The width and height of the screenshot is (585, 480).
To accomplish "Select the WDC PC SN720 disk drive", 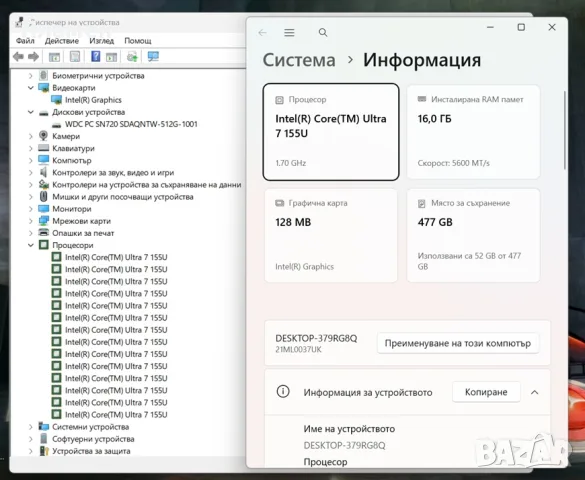I will tap(131, 124).
